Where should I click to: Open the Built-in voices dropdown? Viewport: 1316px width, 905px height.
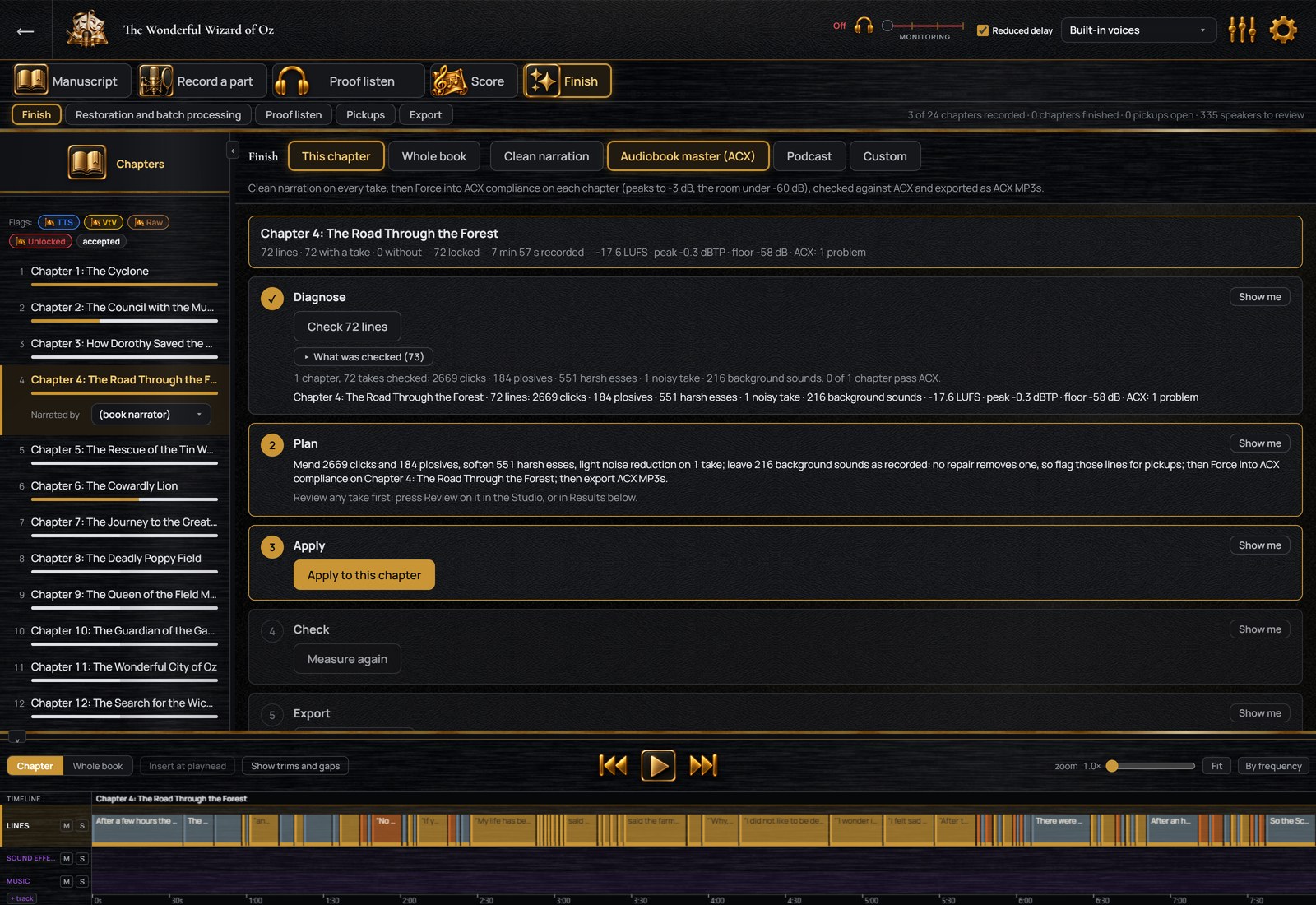point(1138,30)
